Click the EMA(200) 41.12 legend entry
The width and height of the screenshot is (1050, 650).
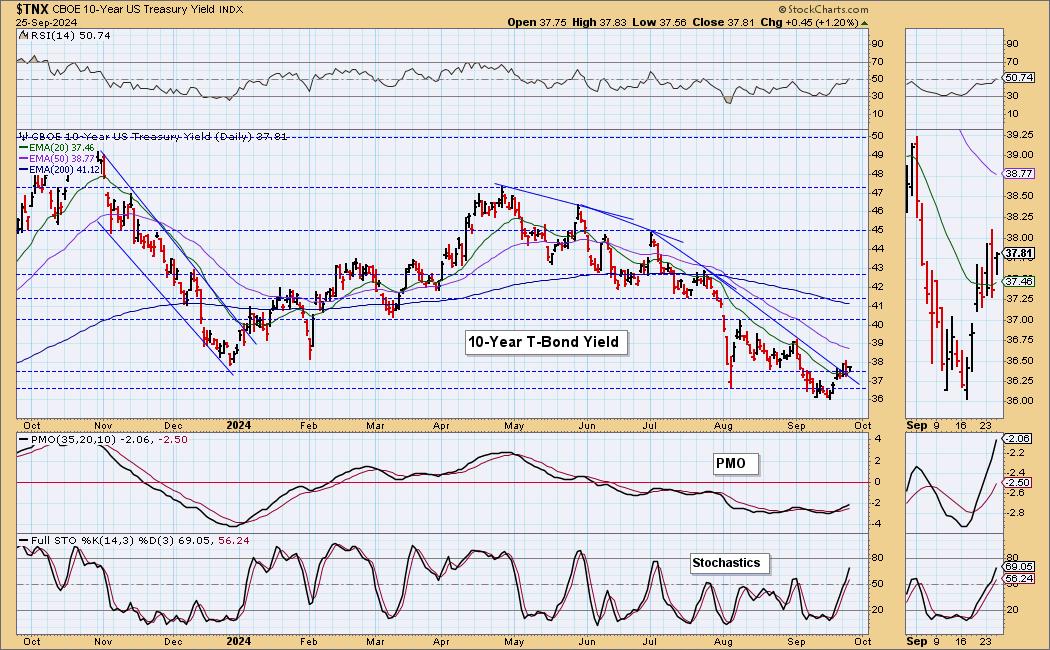point(60,170)
